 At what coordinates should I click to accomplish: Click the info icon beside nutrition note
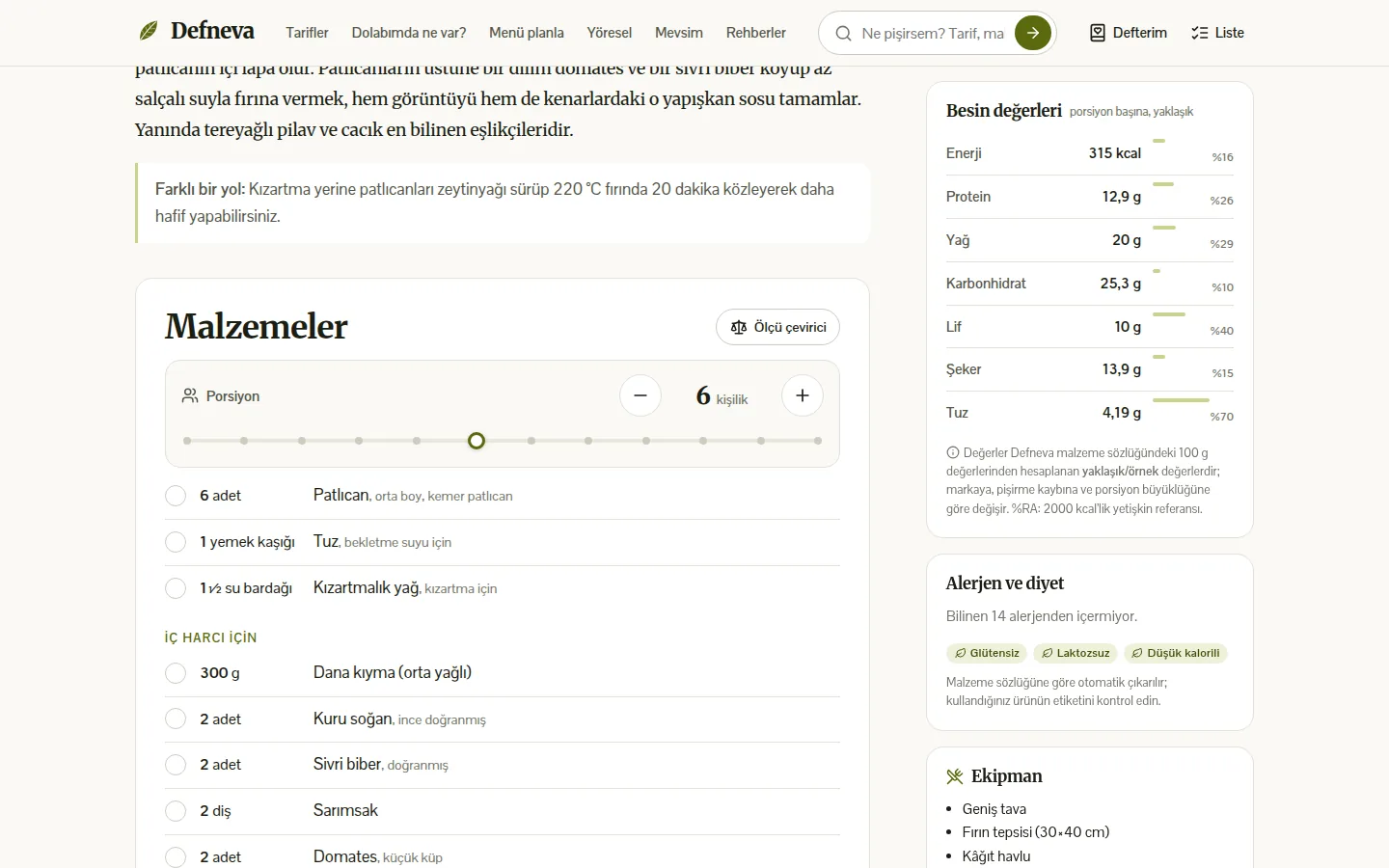coord(953,452)
